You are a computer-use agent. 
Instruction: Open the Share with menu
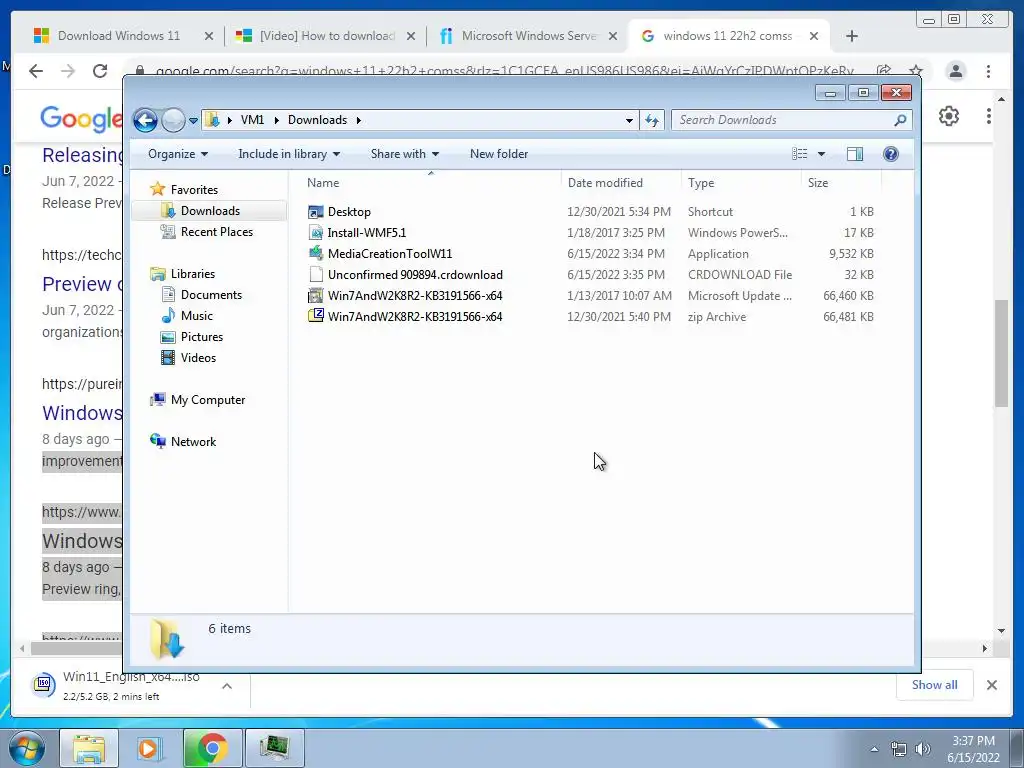(x=404, y=154)
